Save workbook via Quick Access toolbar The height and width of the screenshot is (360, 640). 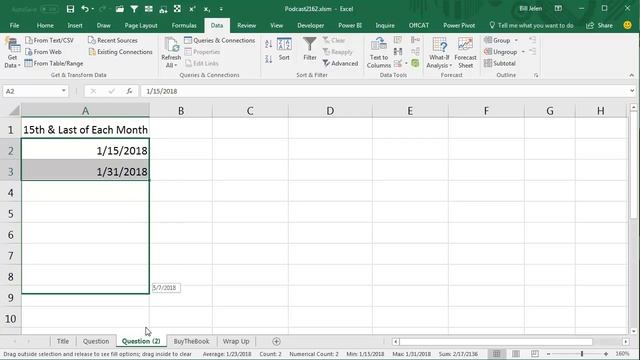(70, 9)
